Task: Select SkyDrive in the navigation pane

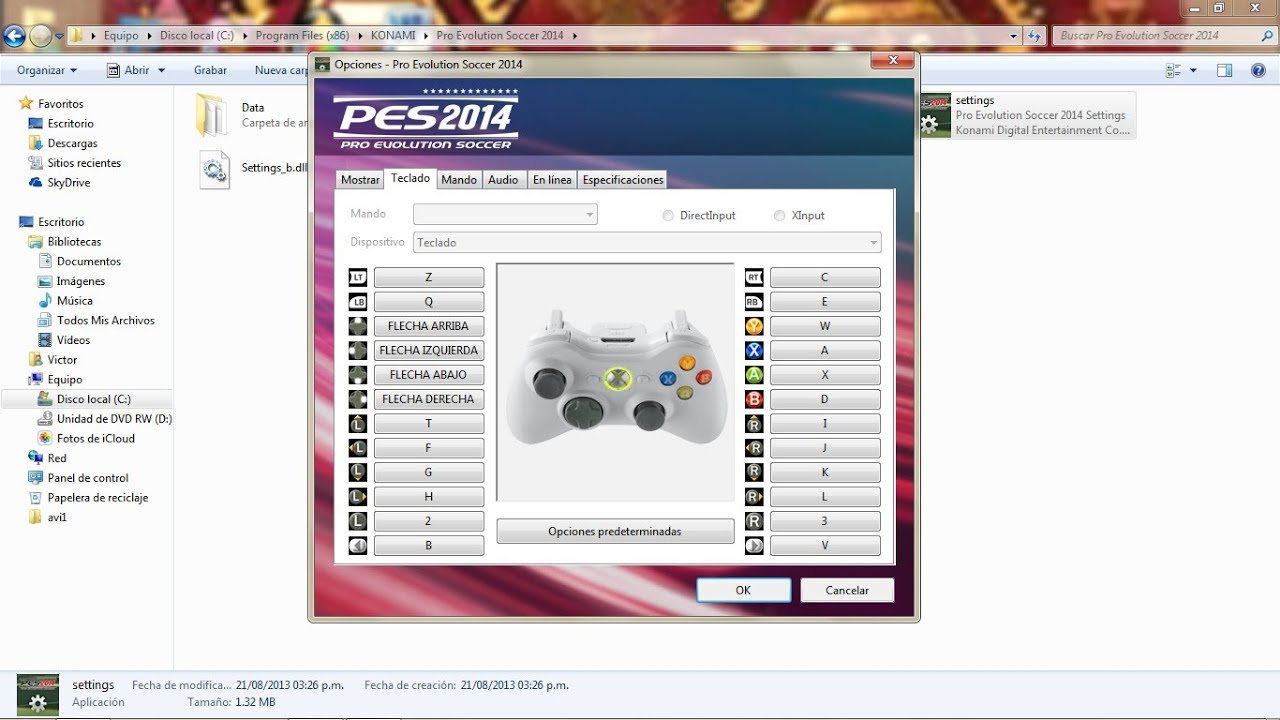Action: tap(68, 182)
